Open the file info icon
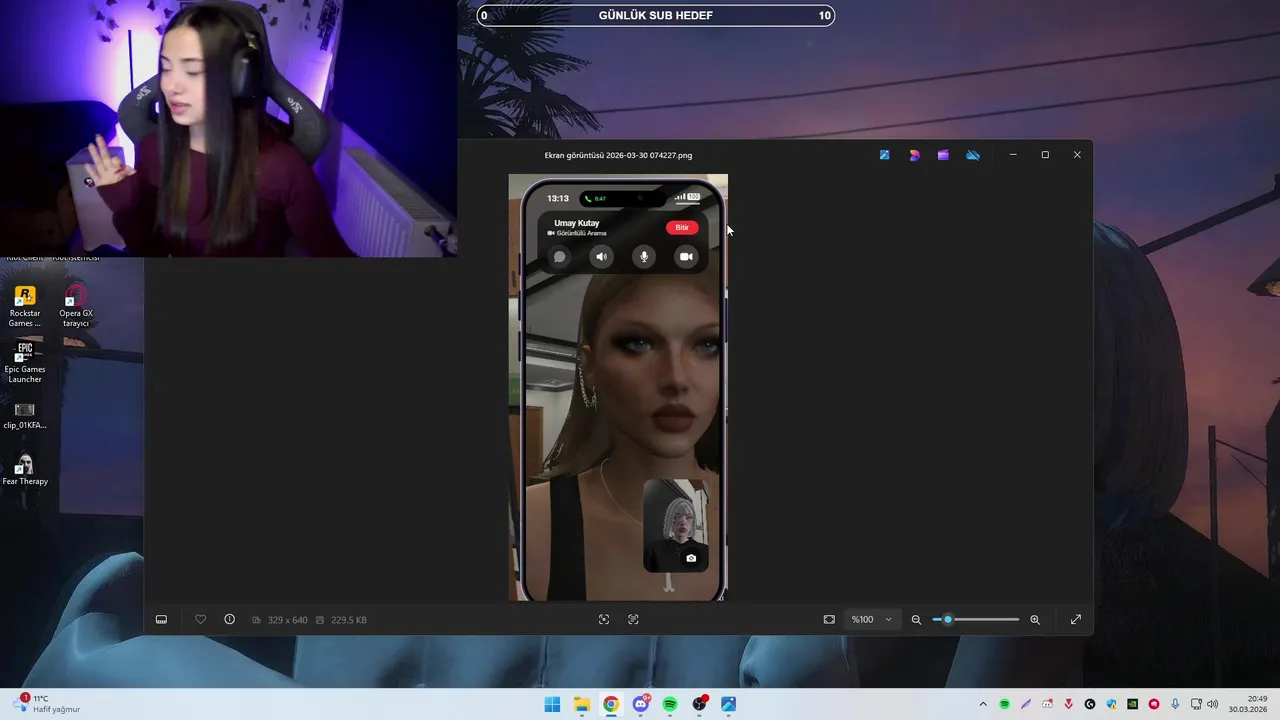The height and width of the screenshot is (720, 1280). click(229, 620)
